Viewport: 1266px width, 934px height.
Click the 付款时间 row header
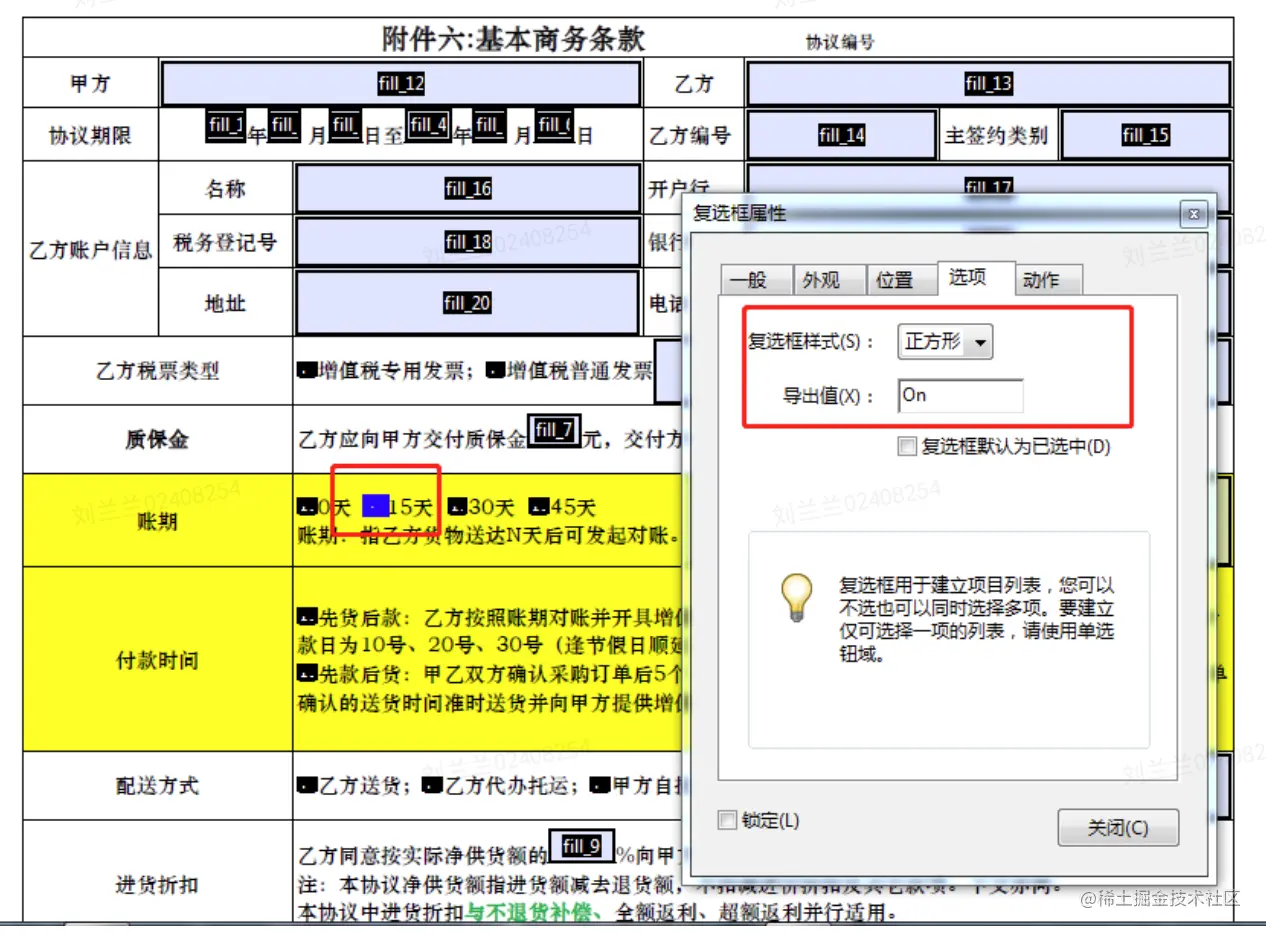tap(157, 660)
